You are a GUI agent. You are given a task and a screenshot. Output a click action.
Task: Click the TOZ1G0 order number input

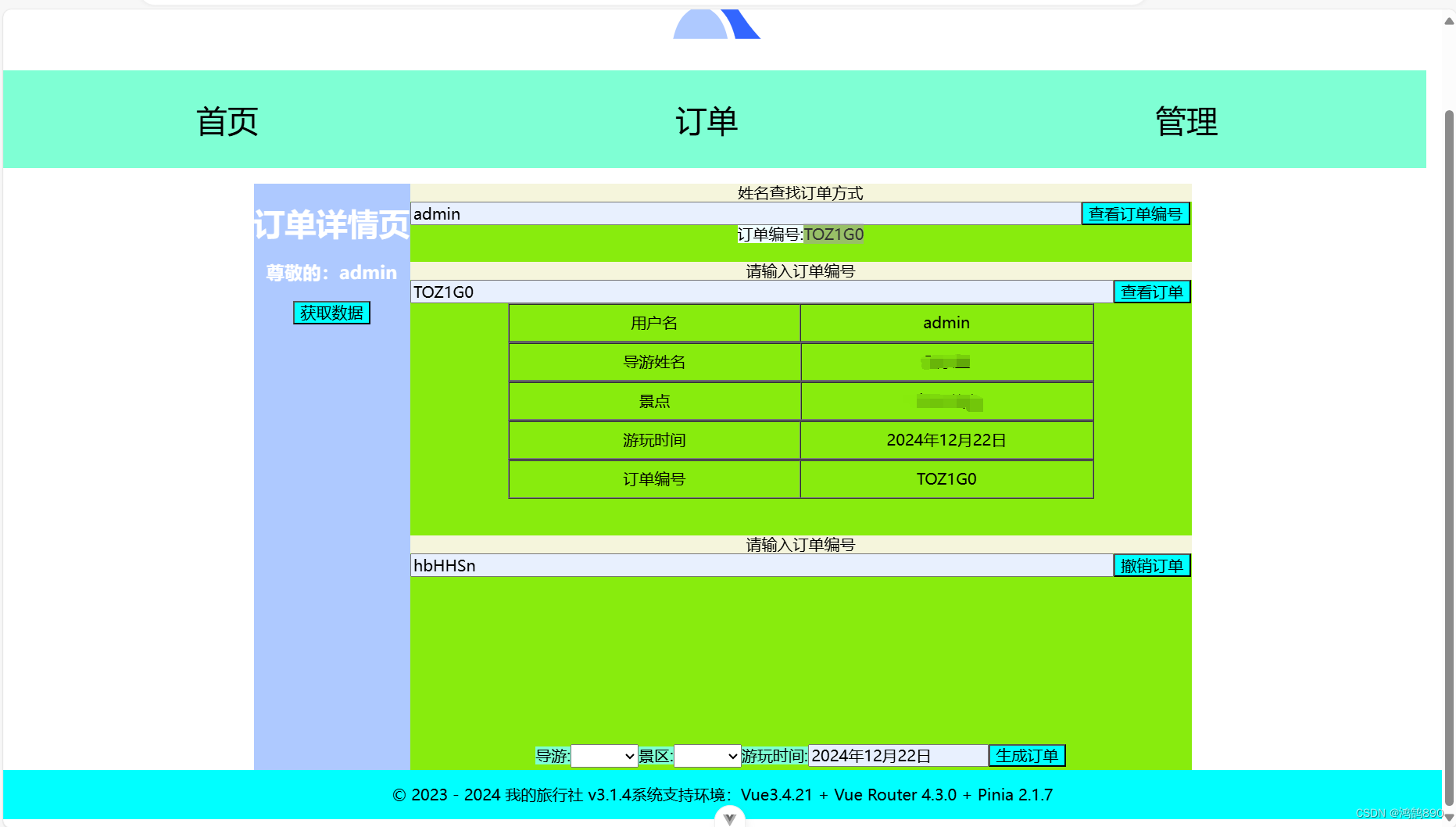(703, 292)
